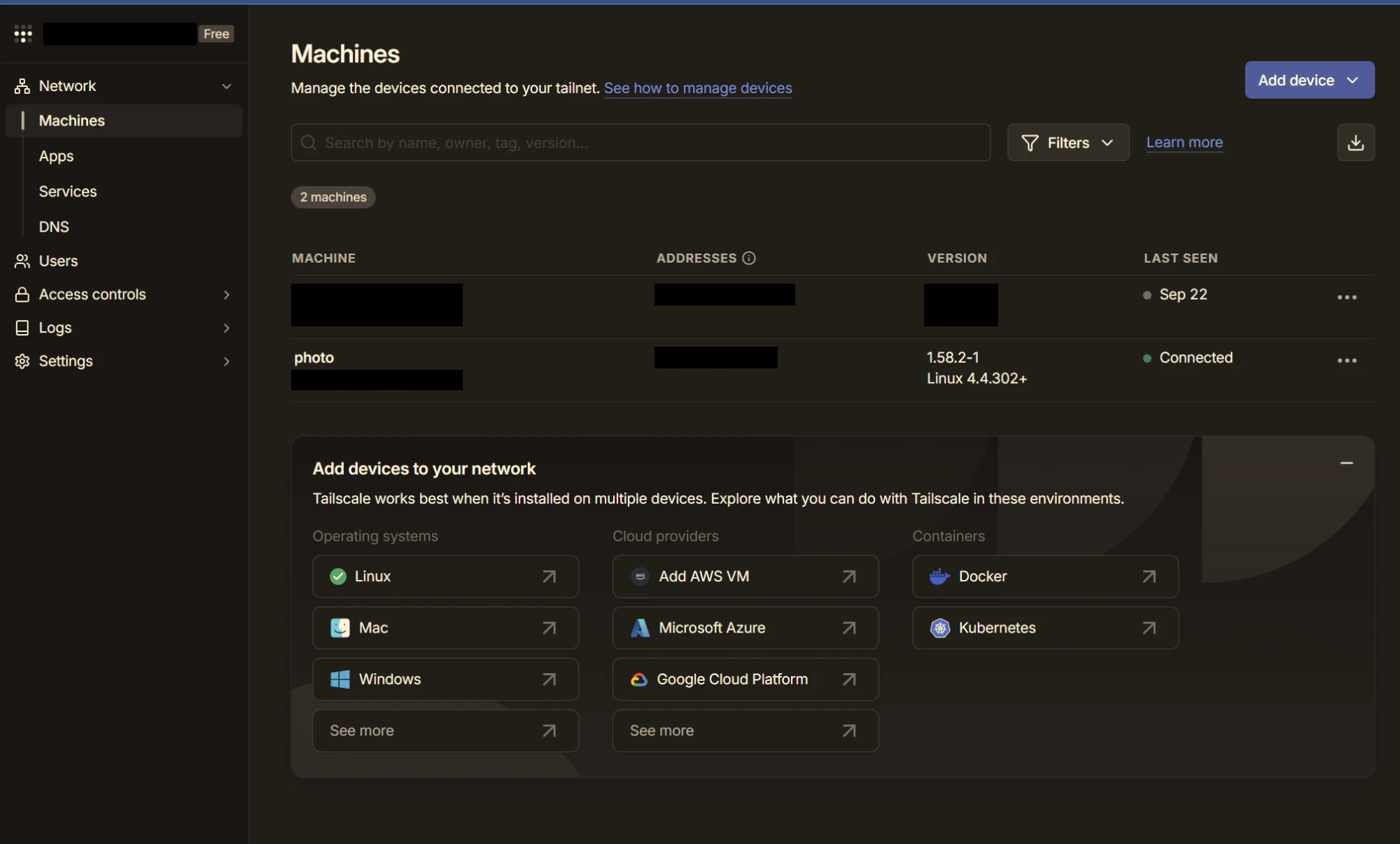1400x844 pixels.
Task: Click the Free plan badge
Action: pyautogui.click(x=216, y=34)
